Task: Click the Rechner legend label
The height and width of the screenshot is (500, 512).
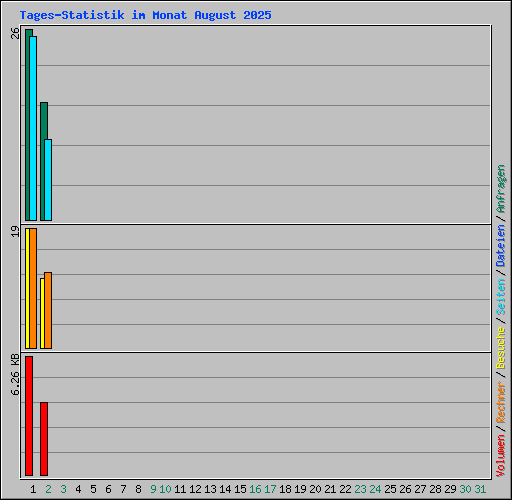Action: click(500, 402)
